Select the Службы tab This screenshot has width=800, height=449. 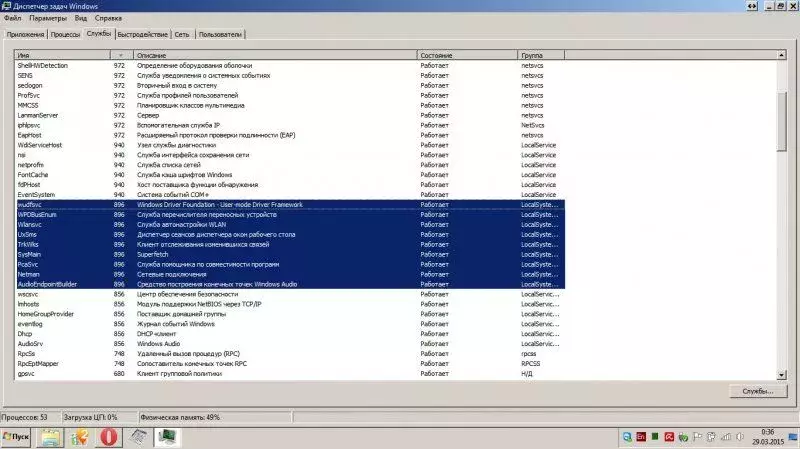click(x=98, y=33)
